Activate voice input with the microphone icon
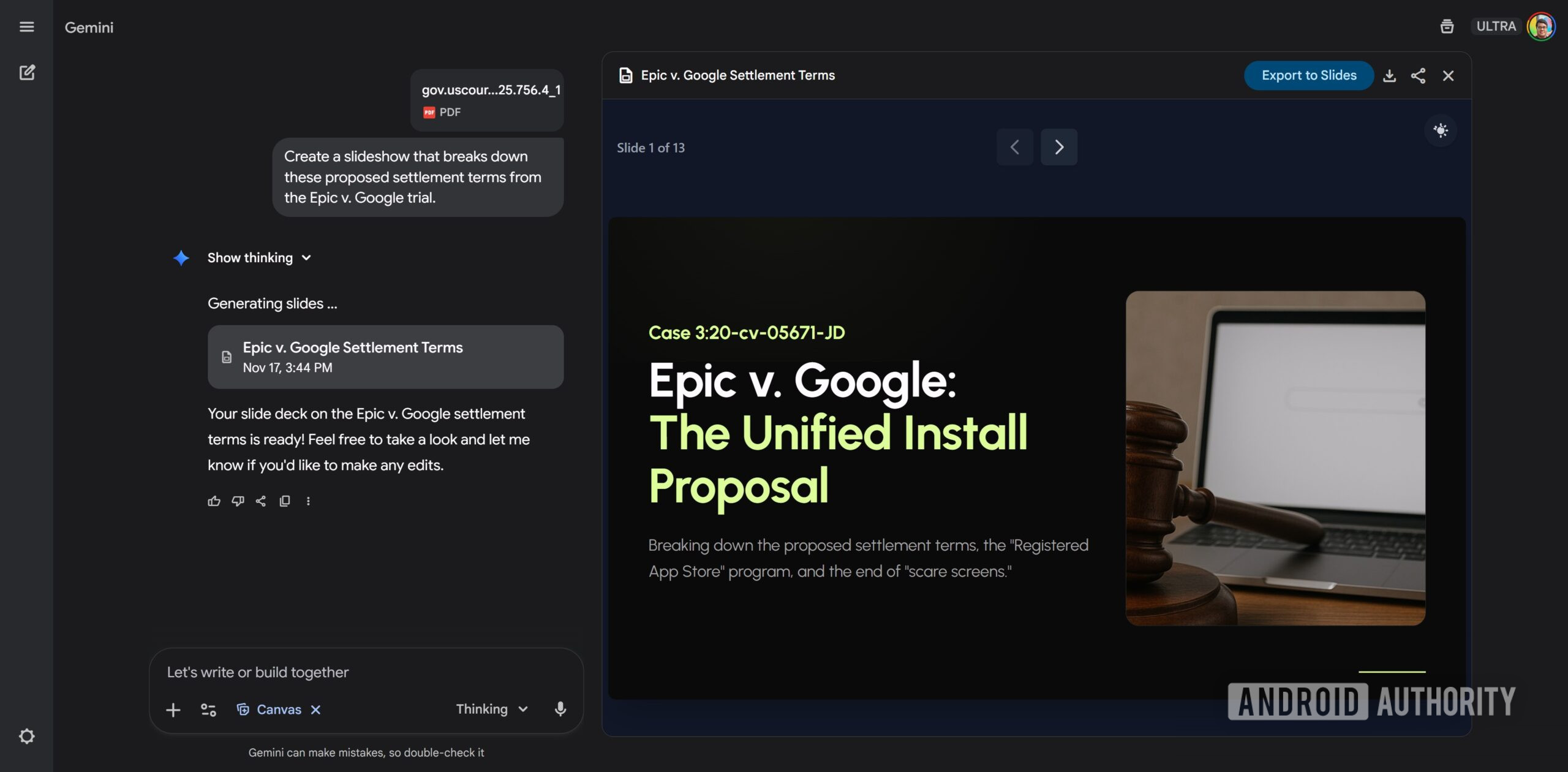1568x772 pixels. 559,709
